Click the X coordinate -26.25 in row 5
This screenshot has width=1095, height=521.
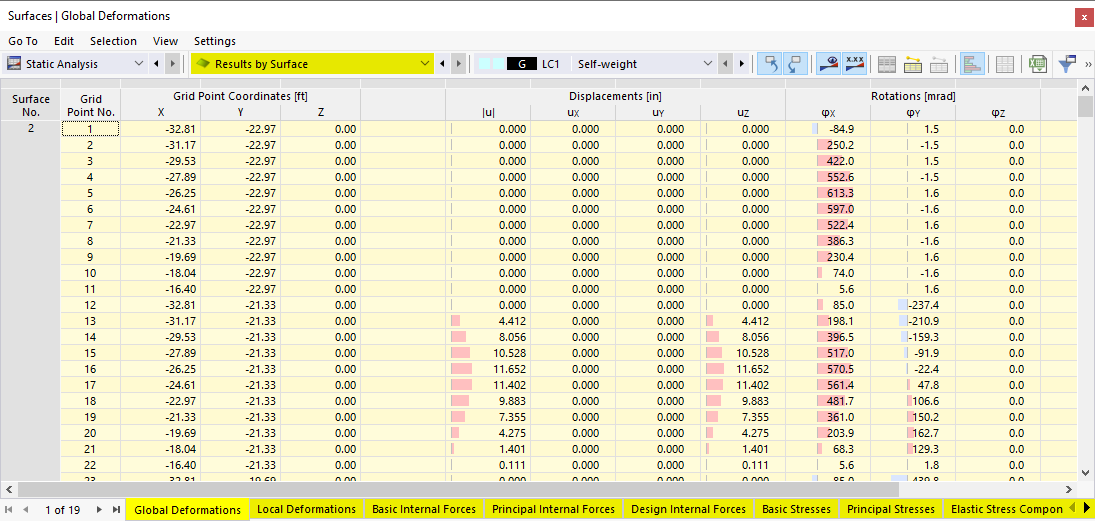point(160,193)
